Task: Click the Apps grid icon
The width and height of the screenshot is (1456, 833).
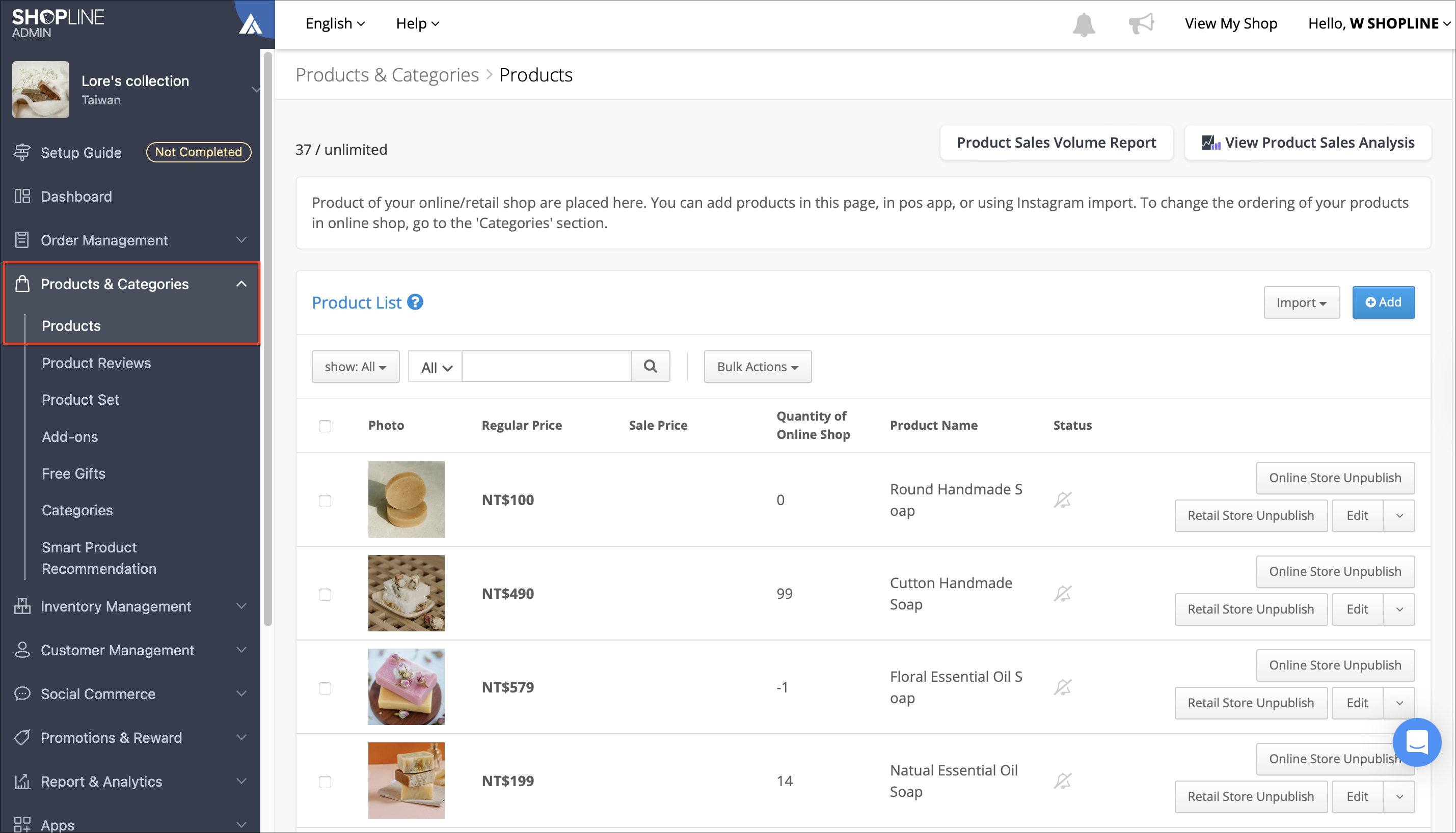Action: coord(22,824)
